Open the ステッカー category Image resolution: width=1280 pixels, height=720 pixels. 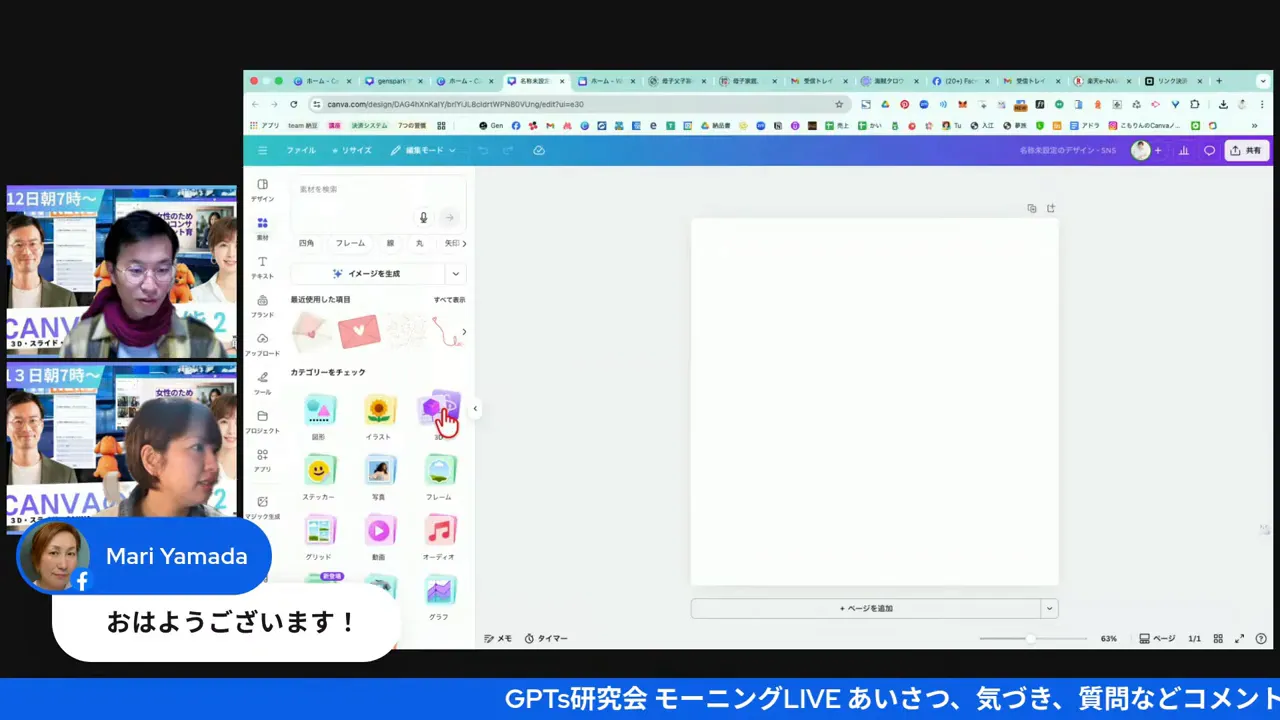point(320,470)
